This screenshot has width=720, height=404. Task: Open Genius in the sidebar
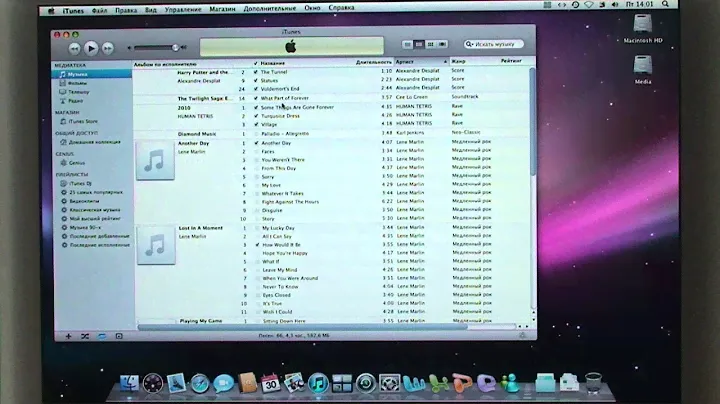pyautogui.click(x=77, y=162)
